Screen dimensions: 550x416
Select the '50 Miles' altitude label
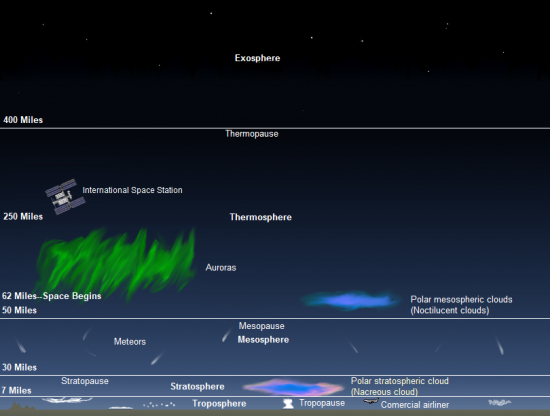point(19,310)
